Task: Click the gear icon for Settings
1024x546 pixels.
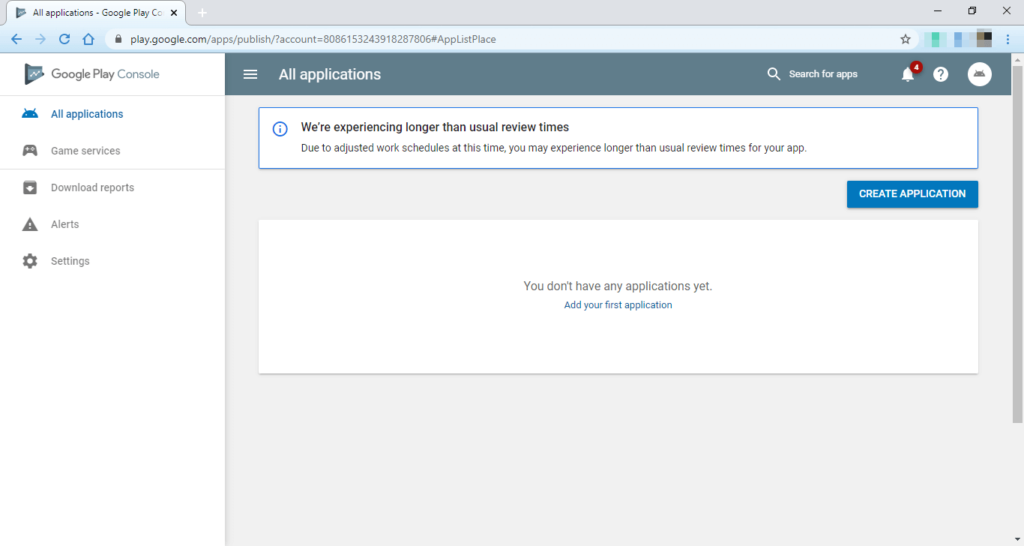Action: [30, 261]
